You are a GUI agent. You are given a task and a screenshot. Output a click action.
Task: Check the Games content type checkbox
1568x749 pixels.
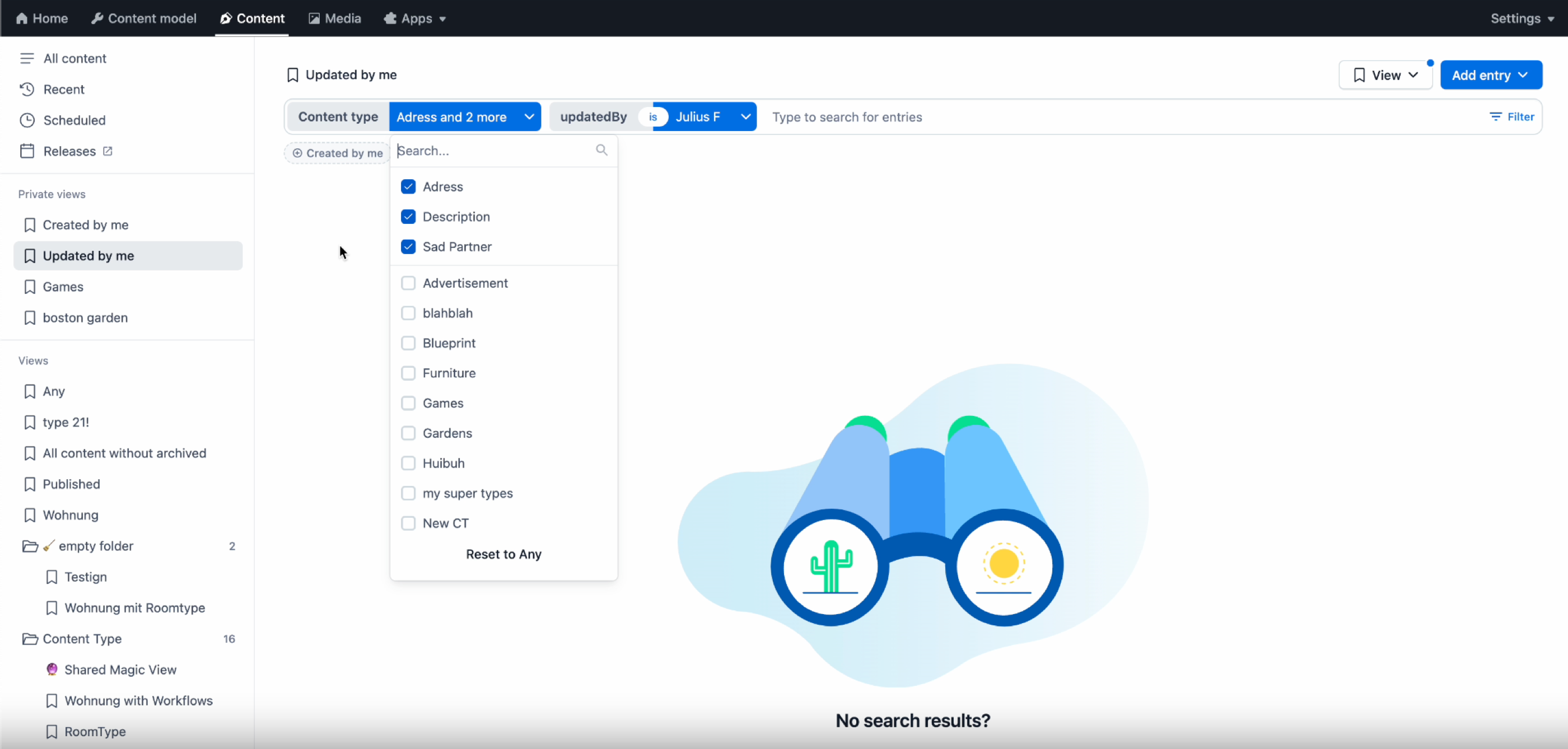click(x=408, y=403)
